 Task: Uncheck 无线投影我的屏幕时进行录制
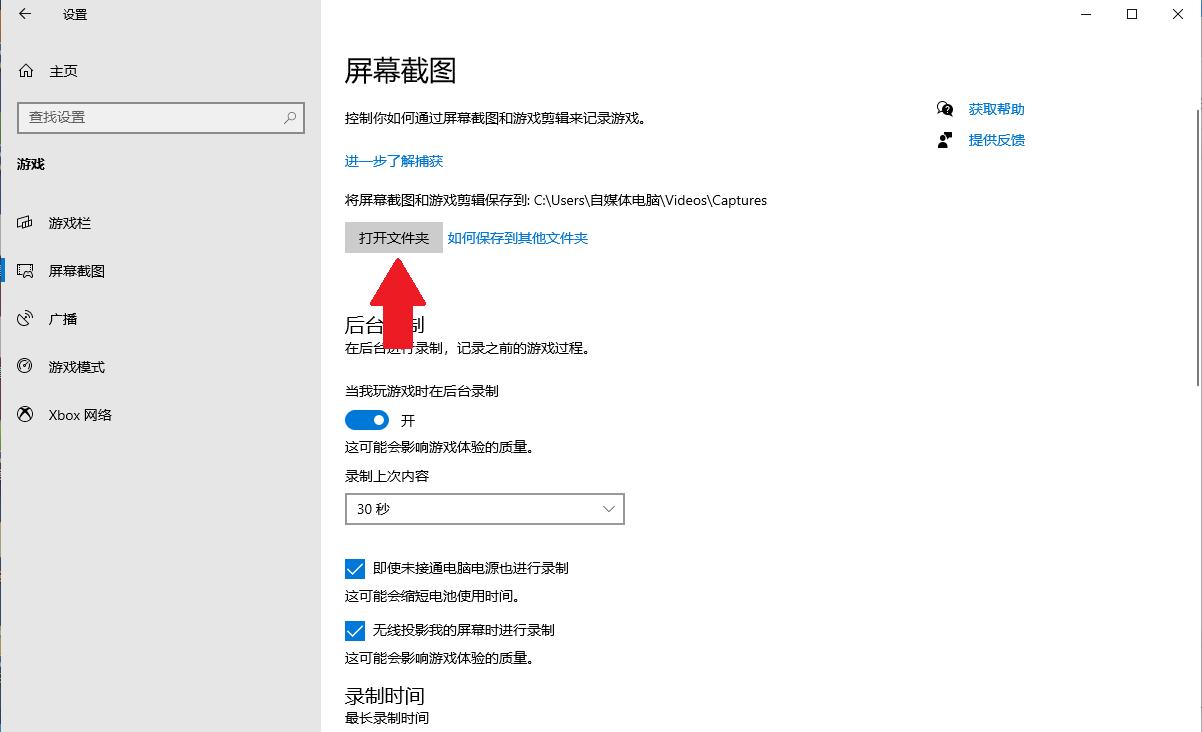pos(354,630)
